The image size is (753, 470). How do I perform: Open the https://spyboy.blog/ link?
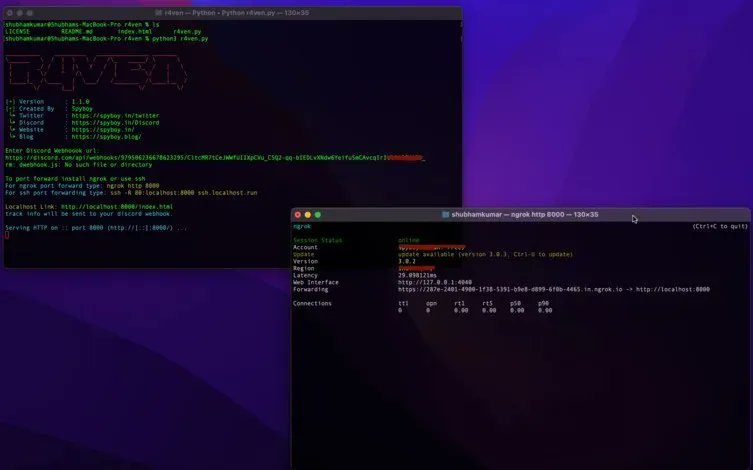[106, 137]
